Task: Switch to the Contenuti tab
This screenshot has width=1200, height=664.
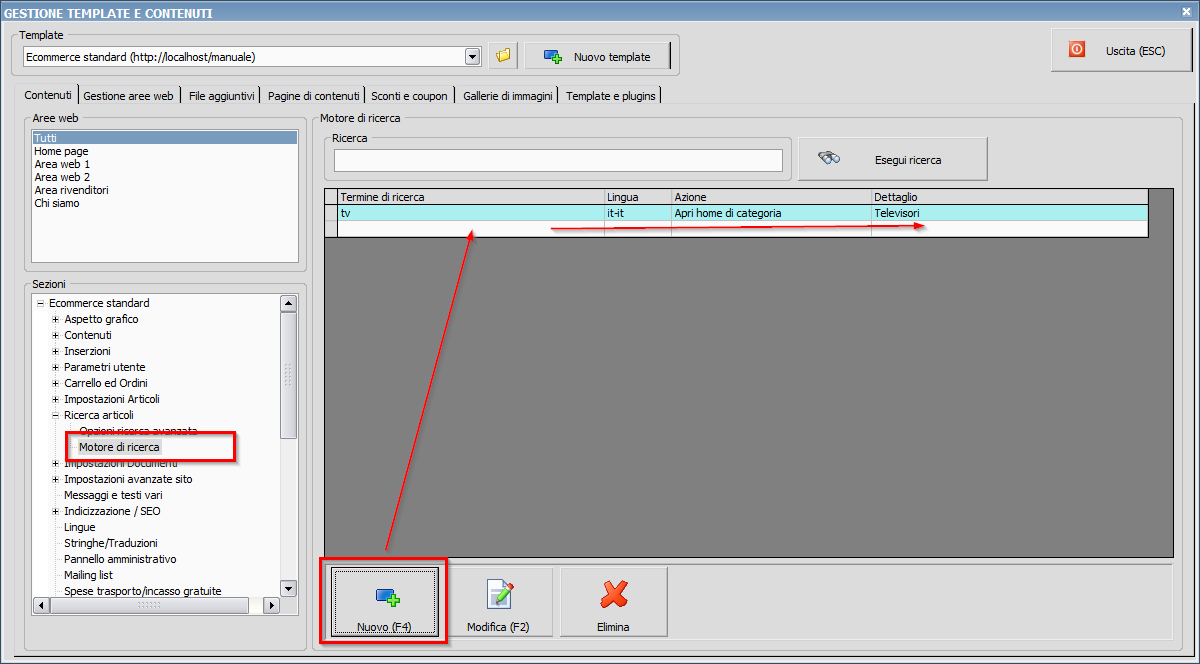Action: (x=49, y=95)
